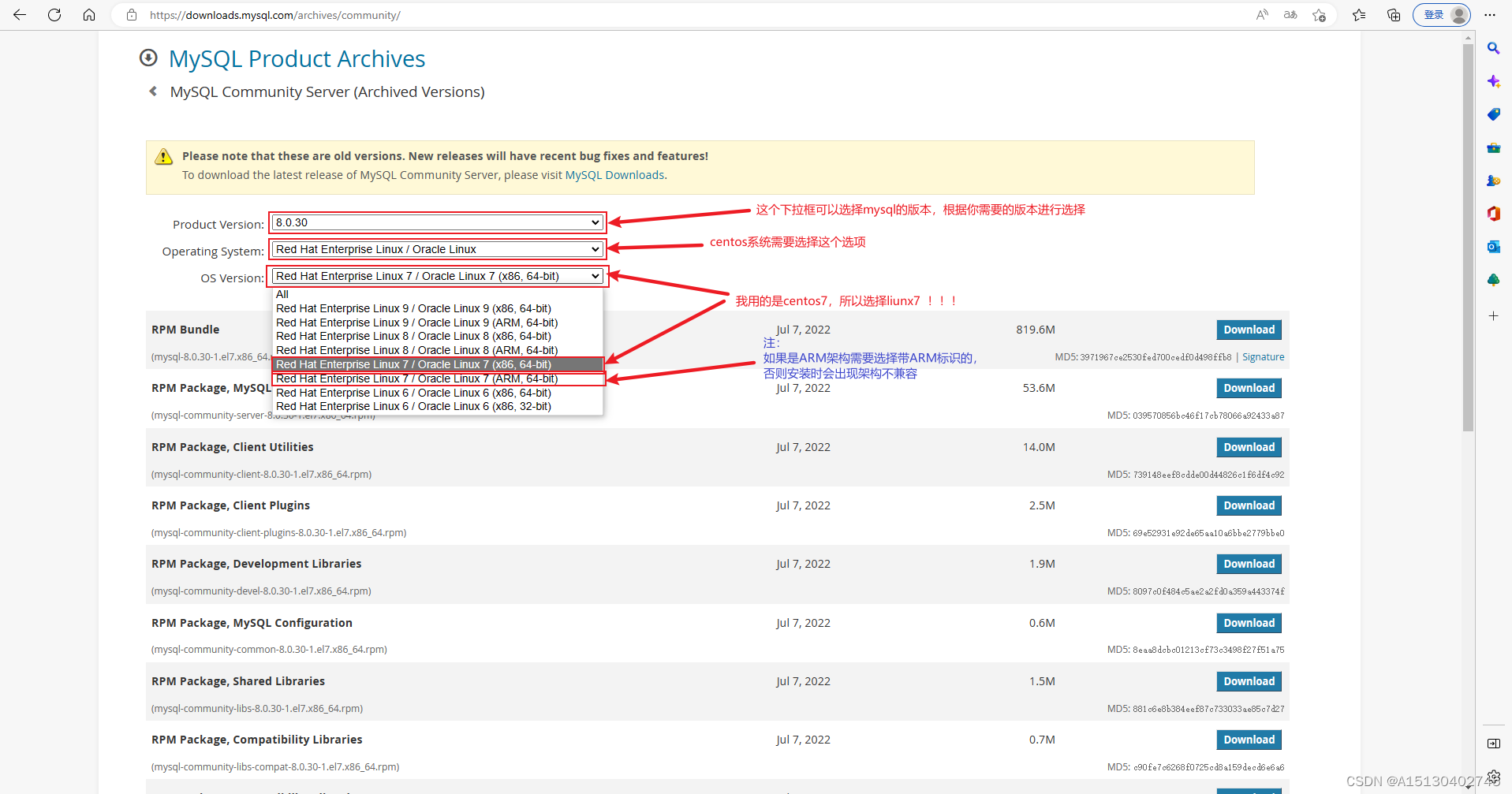Start read aloud from the toolbar
1512x794 pixels.
[1262, 15]
